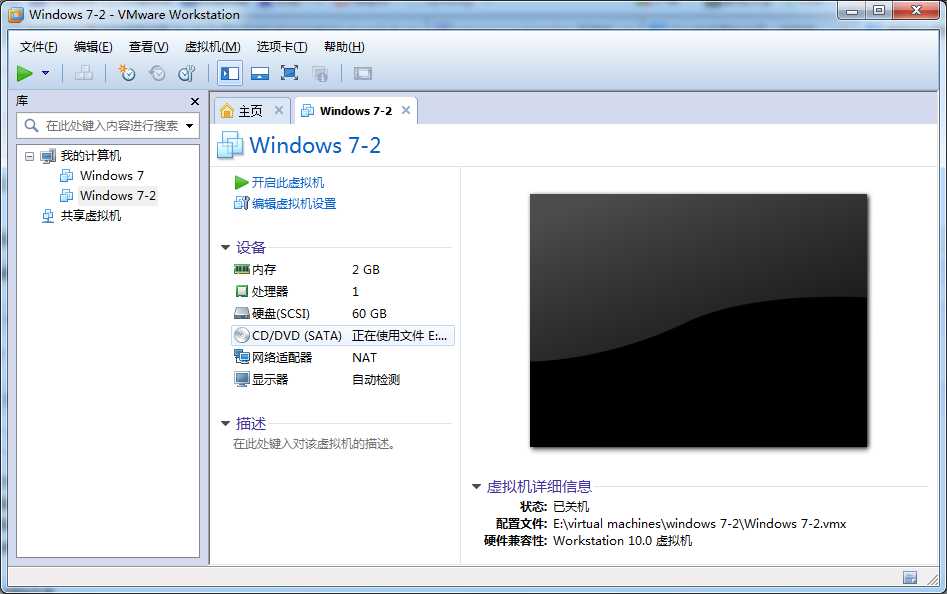The image size is (947, 594).
Task: Click the Windows 7-2 page heading
Action: point(315,145)
